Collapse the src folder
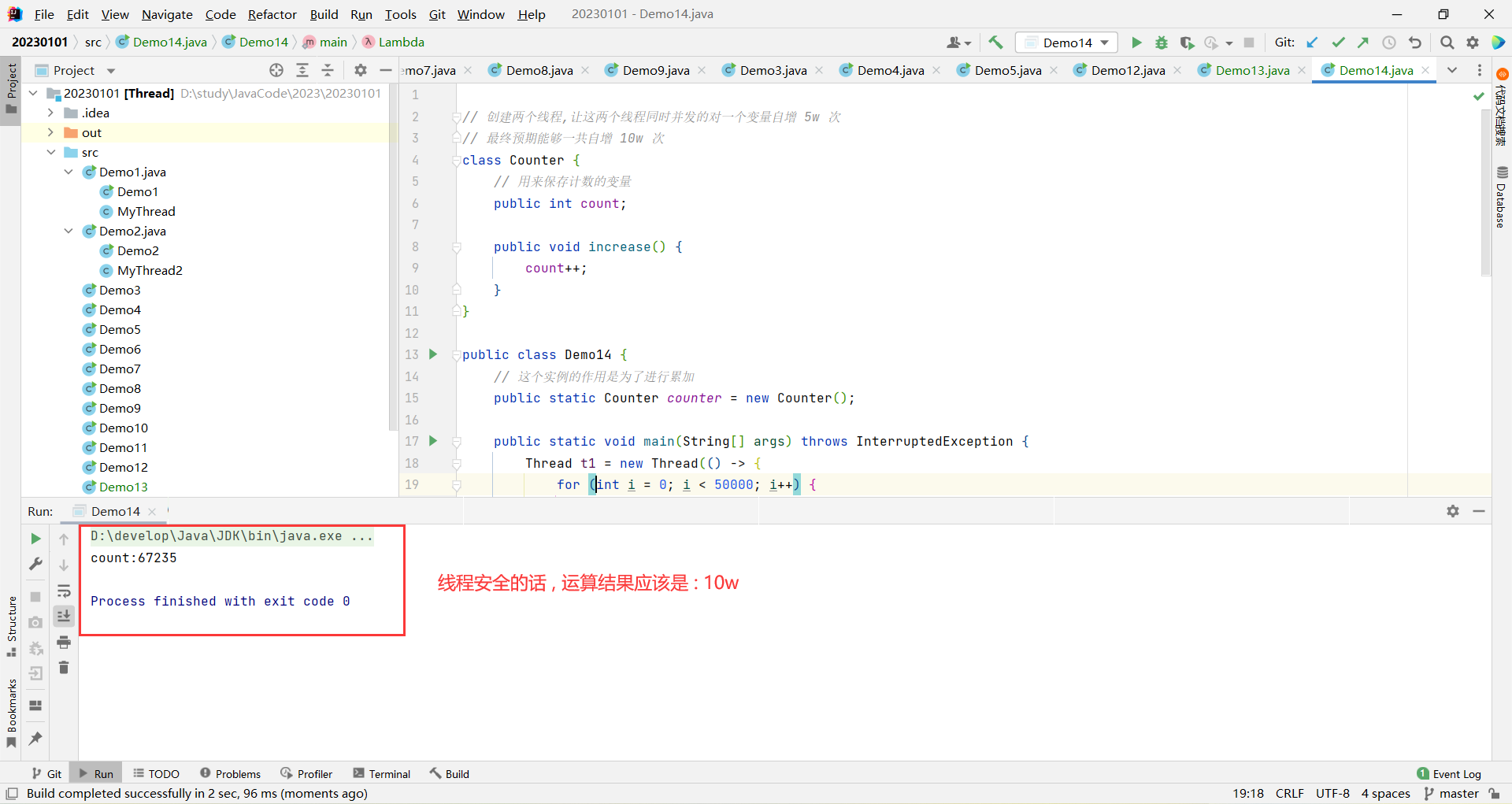This screenshot has width=1512, height=804. click(50, 152)
